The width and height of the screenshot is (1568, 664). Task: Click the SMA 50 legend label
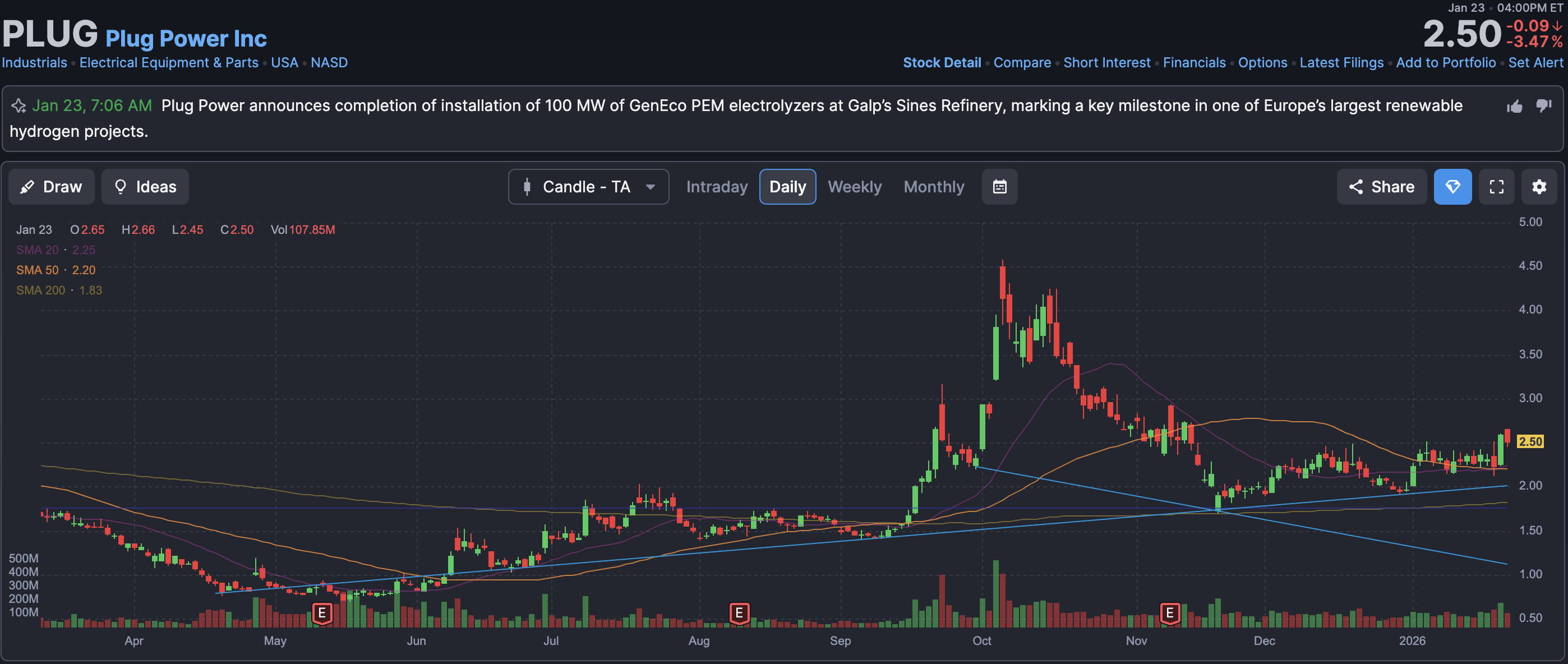(x=37, y=270)
